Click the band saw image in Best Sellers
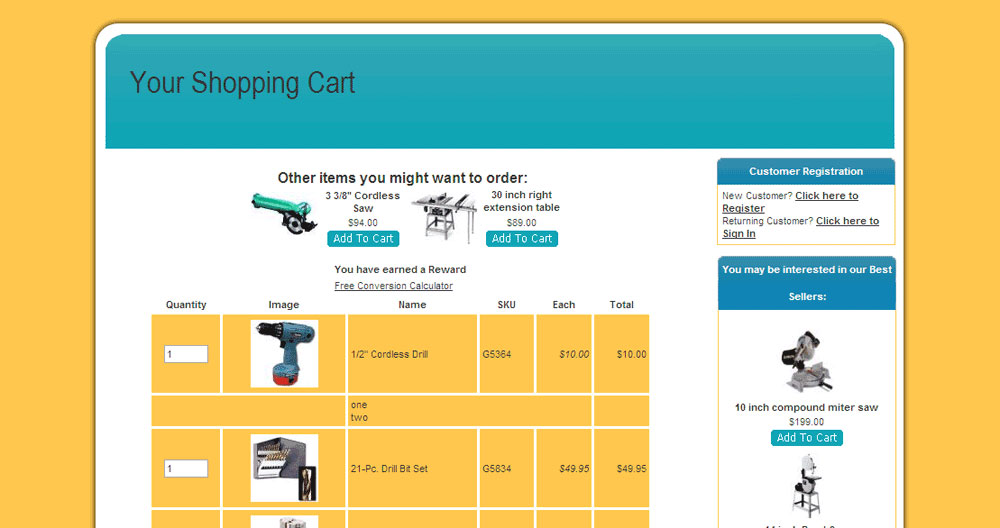1000x528 pixels. (806, 487)
